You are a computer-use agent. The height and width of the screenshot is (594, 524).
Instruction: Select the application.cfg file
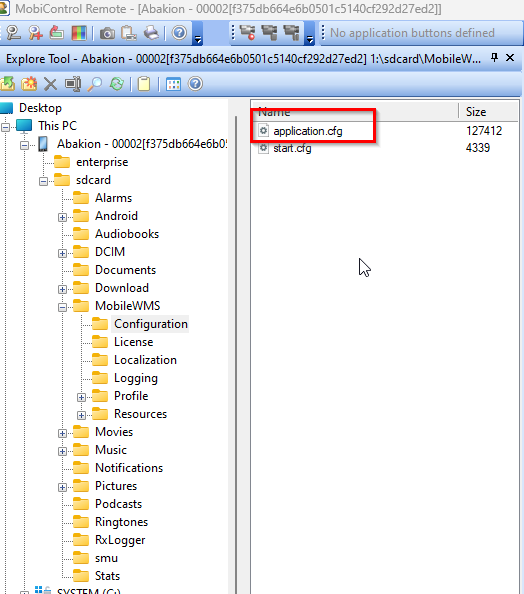click(x=308, y=131)
